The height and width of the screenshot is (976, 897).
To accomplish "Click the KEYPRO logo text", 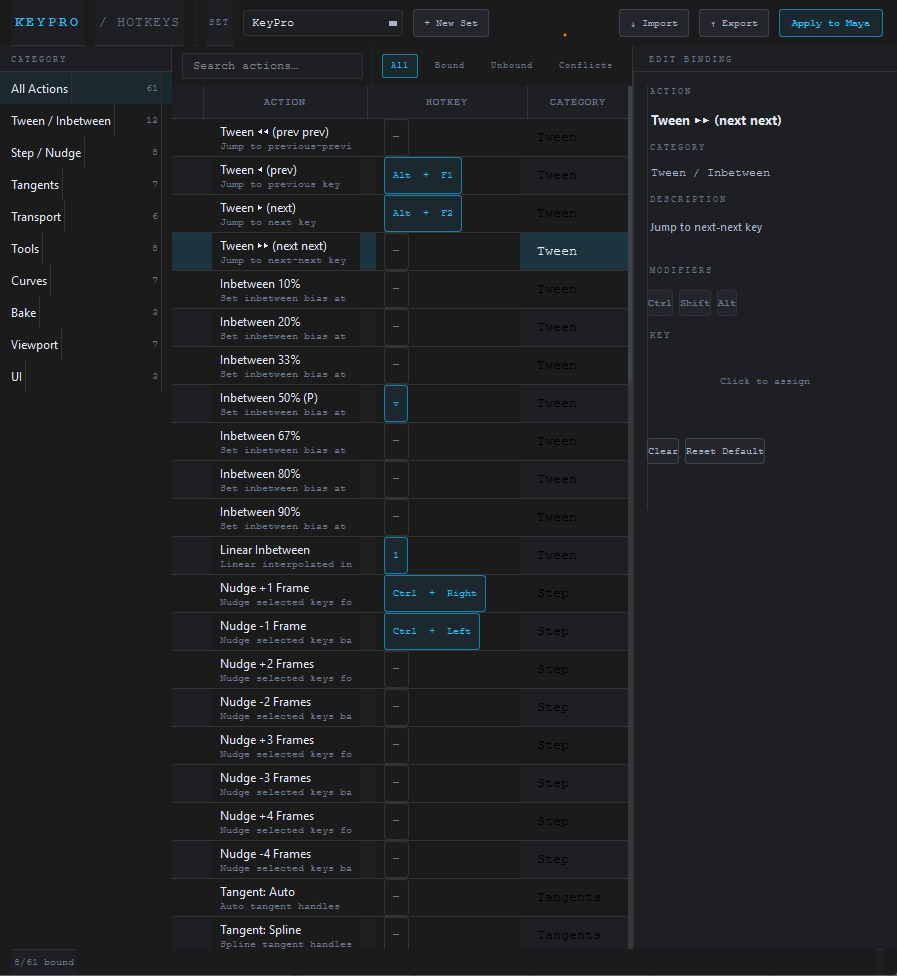I will pyautogui.click(x=47, y=22).
